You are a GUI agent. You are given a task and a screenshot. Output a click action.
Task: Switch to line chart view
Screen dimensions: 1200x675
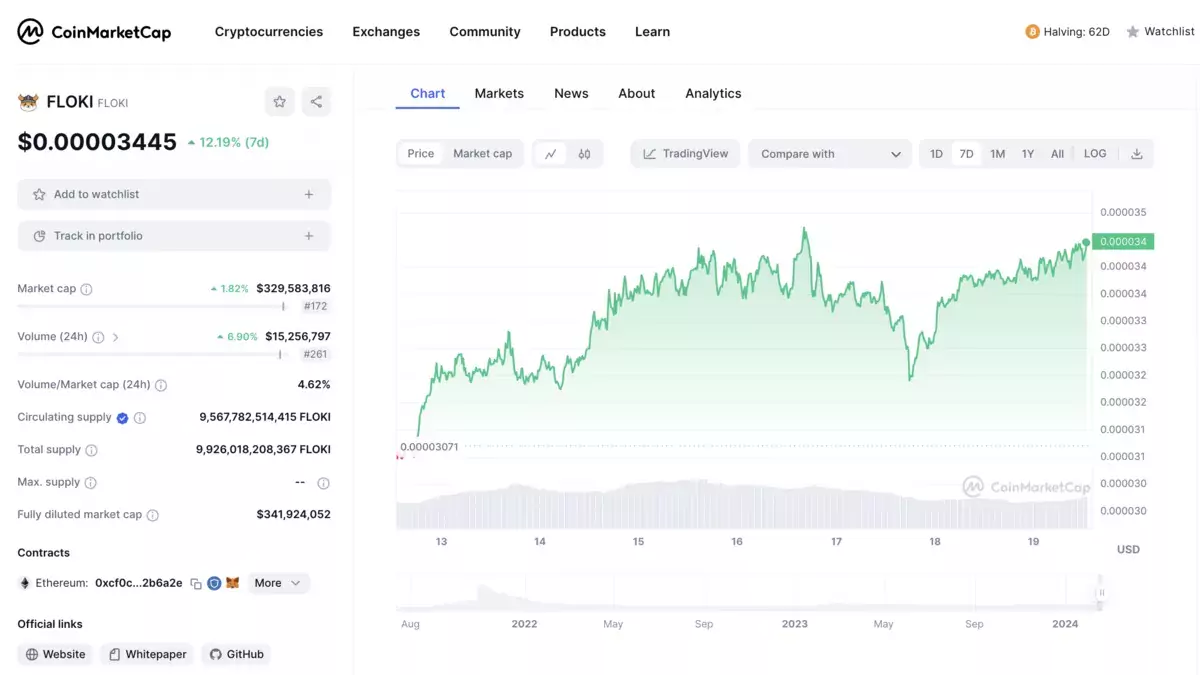coord(551,154)
